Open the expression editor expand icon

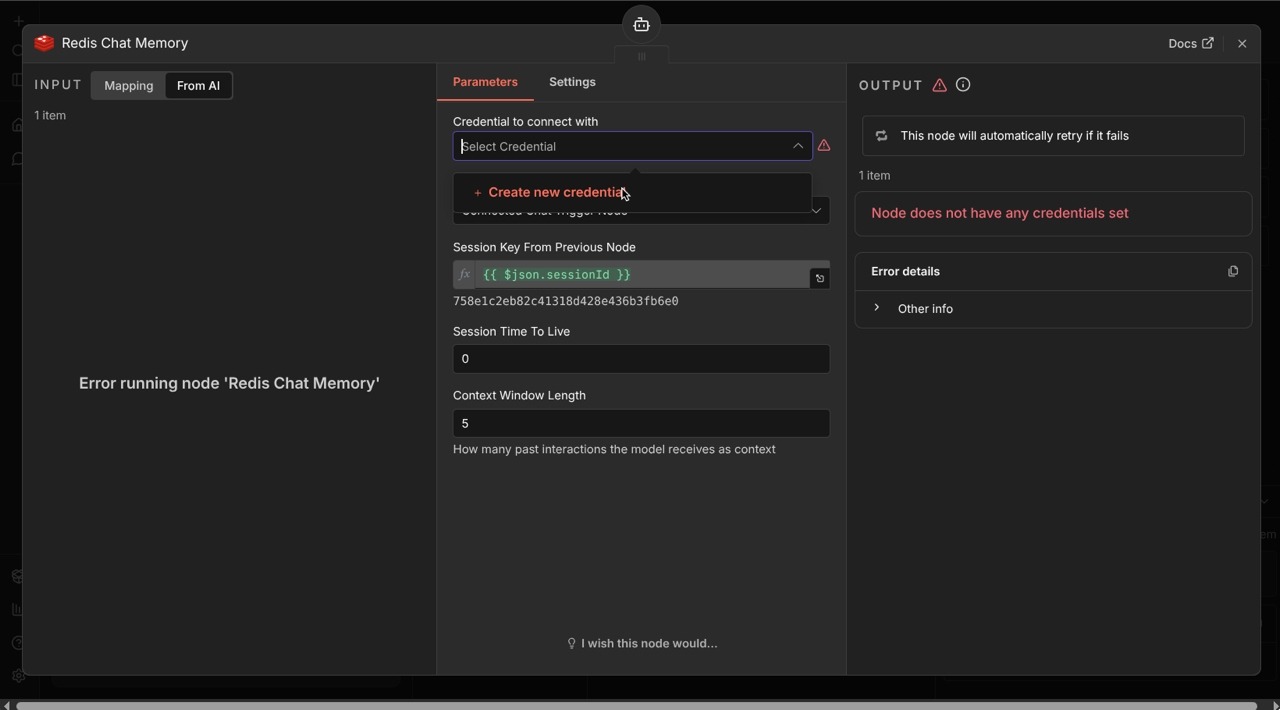819,278
